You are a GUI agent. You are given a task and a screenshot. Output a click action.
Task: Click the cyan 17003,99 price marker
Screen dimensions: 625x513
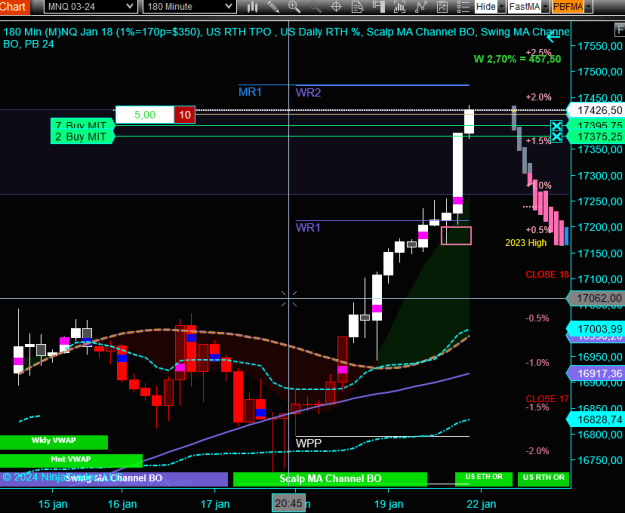tap(596, 329)
